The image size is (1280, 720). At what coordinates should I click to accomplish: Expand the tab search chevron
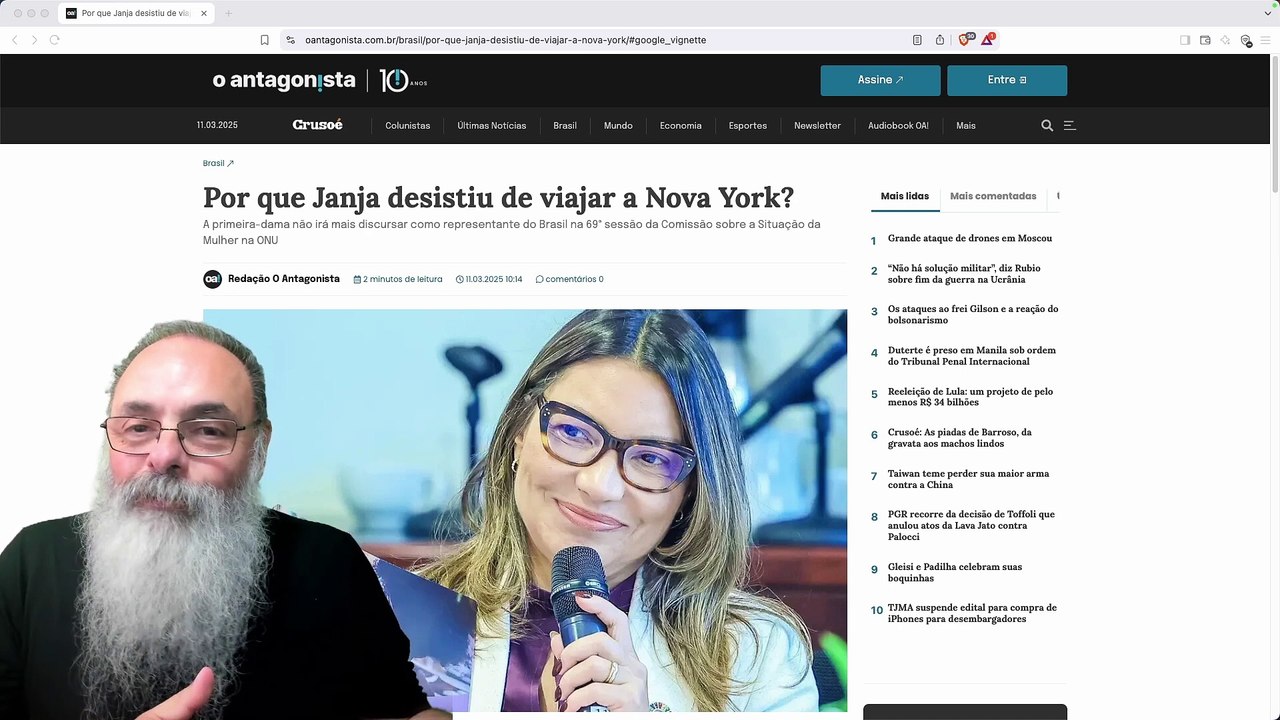[1268, 13]
